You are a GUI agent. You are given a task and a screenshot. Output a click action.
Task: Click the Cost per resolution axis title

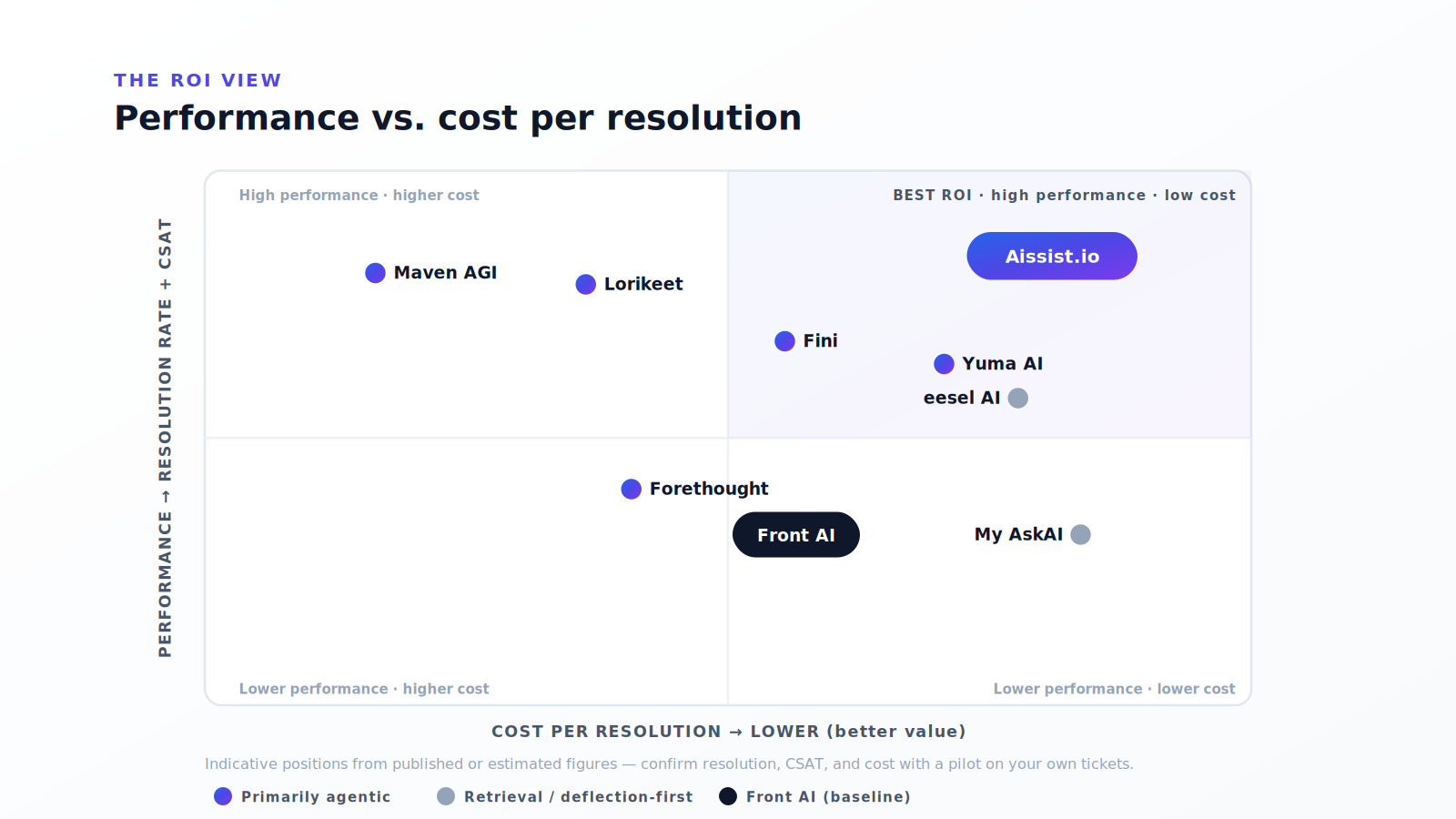(x=728, y=732)
